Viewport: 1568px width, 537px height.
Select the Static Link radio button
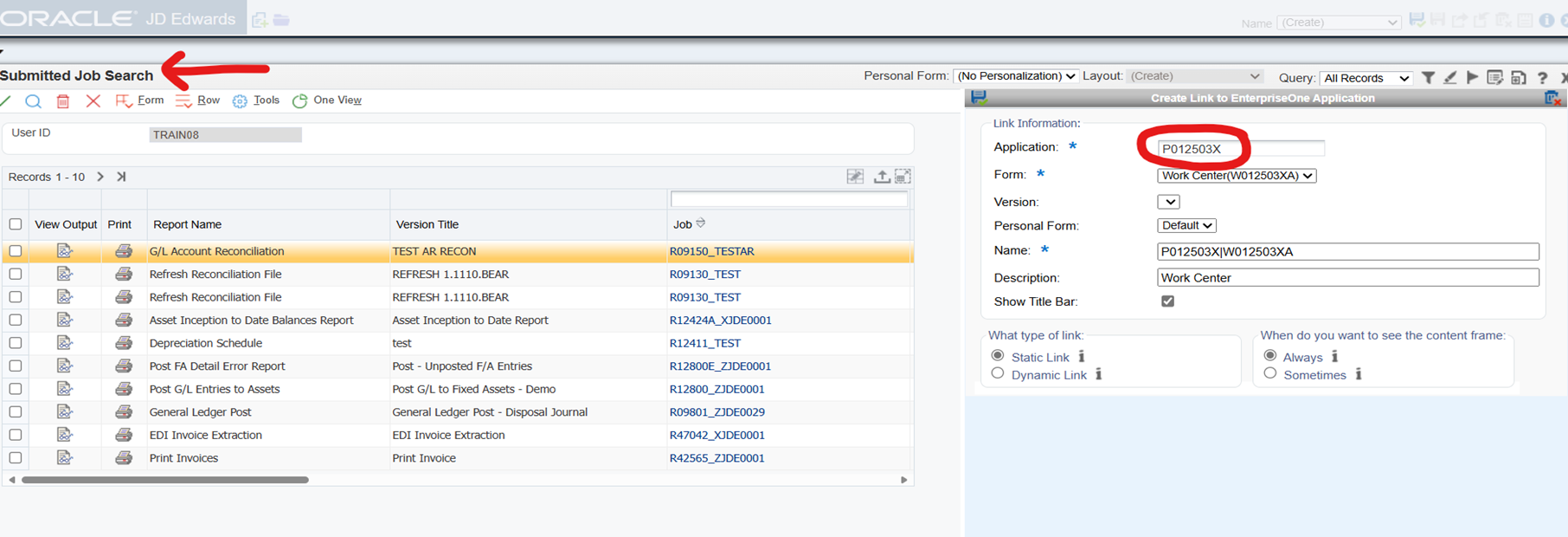tap(998, 356)
